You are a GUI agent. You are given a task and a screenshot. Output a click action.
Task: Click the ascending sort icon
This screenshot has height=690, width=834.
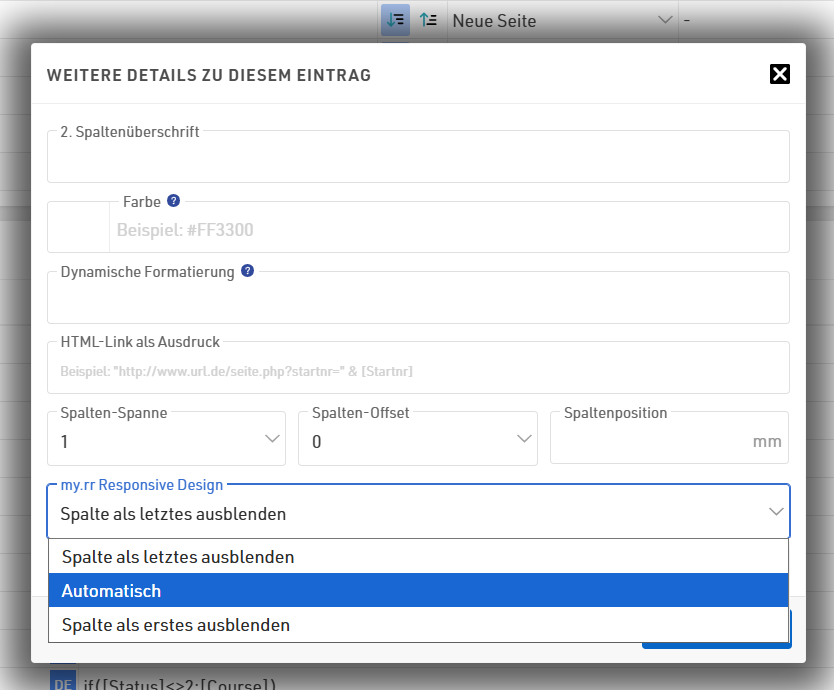(428, 20)
